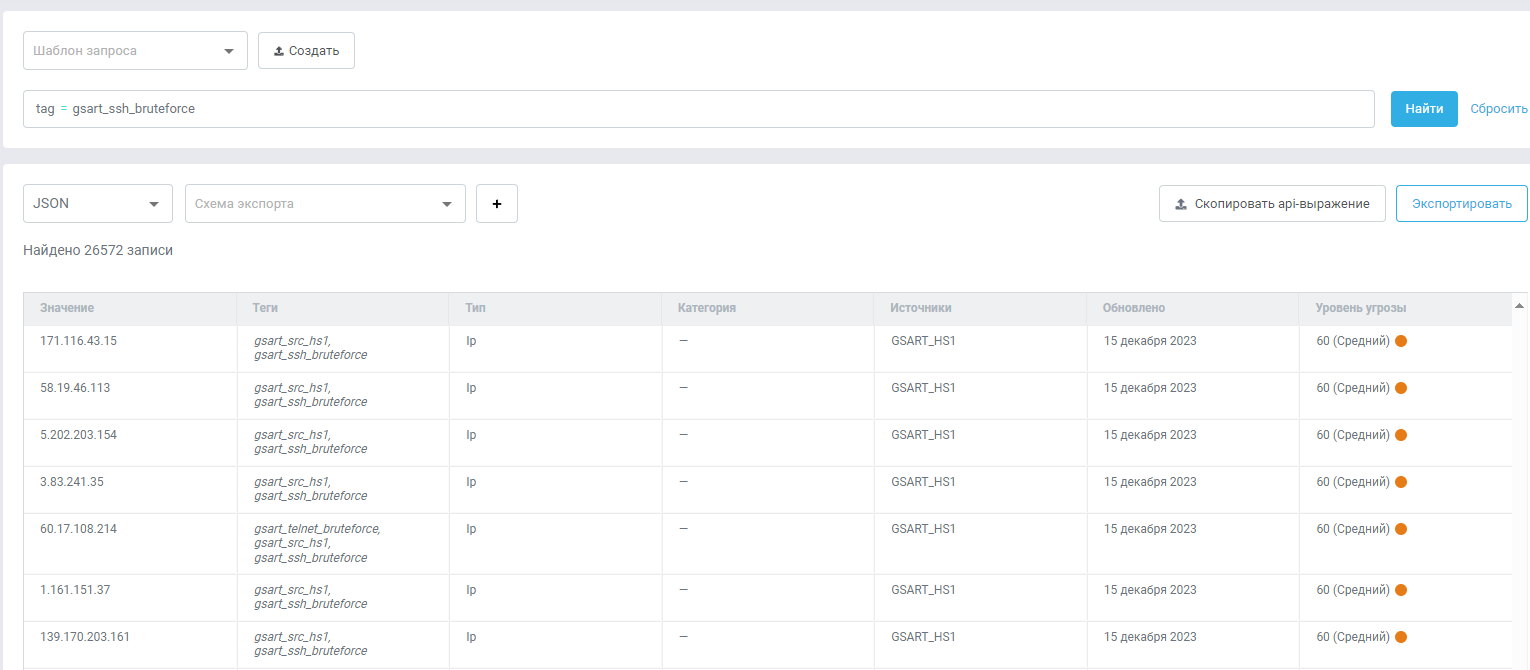Click the Экспортировать button
The height and width of the screenshot is (670, 1530).
click(x=1461, y=204)
